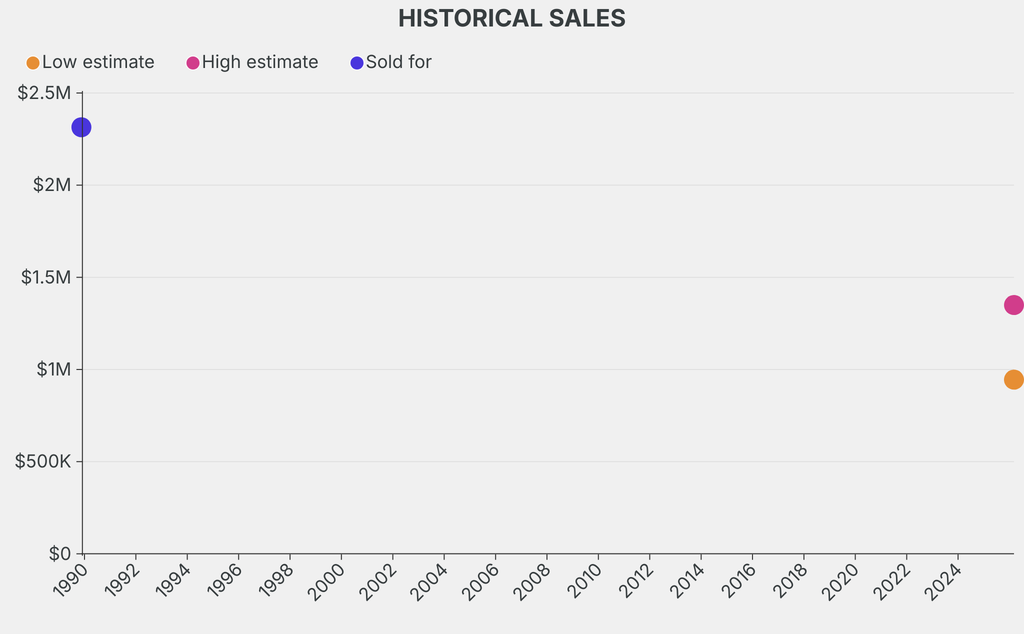
Task: Toggle the Low estimate series label
Action: 98,62
